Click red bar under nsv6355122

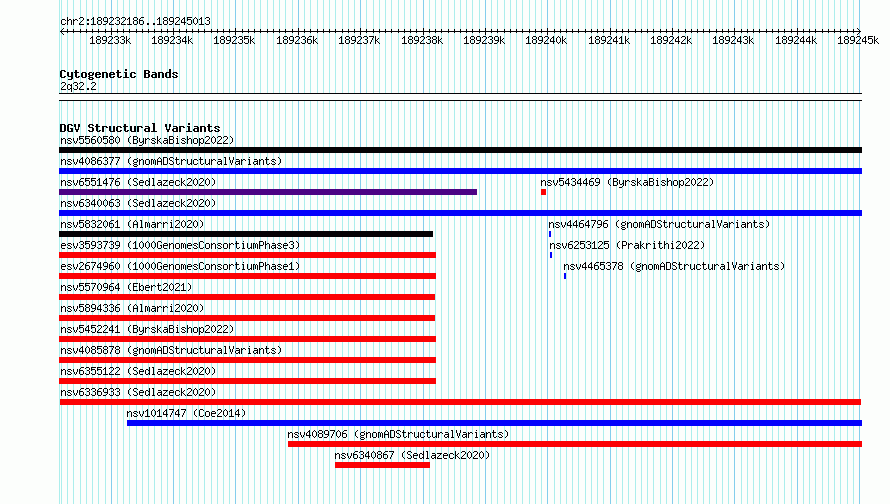(247, 381)
